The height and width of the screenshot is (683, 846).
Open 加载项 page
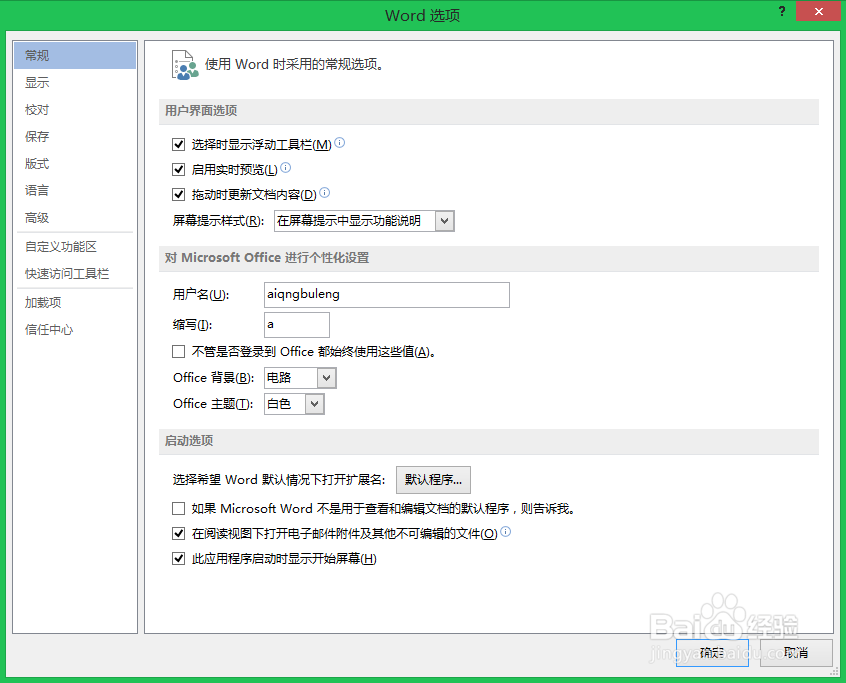[75, 303]
